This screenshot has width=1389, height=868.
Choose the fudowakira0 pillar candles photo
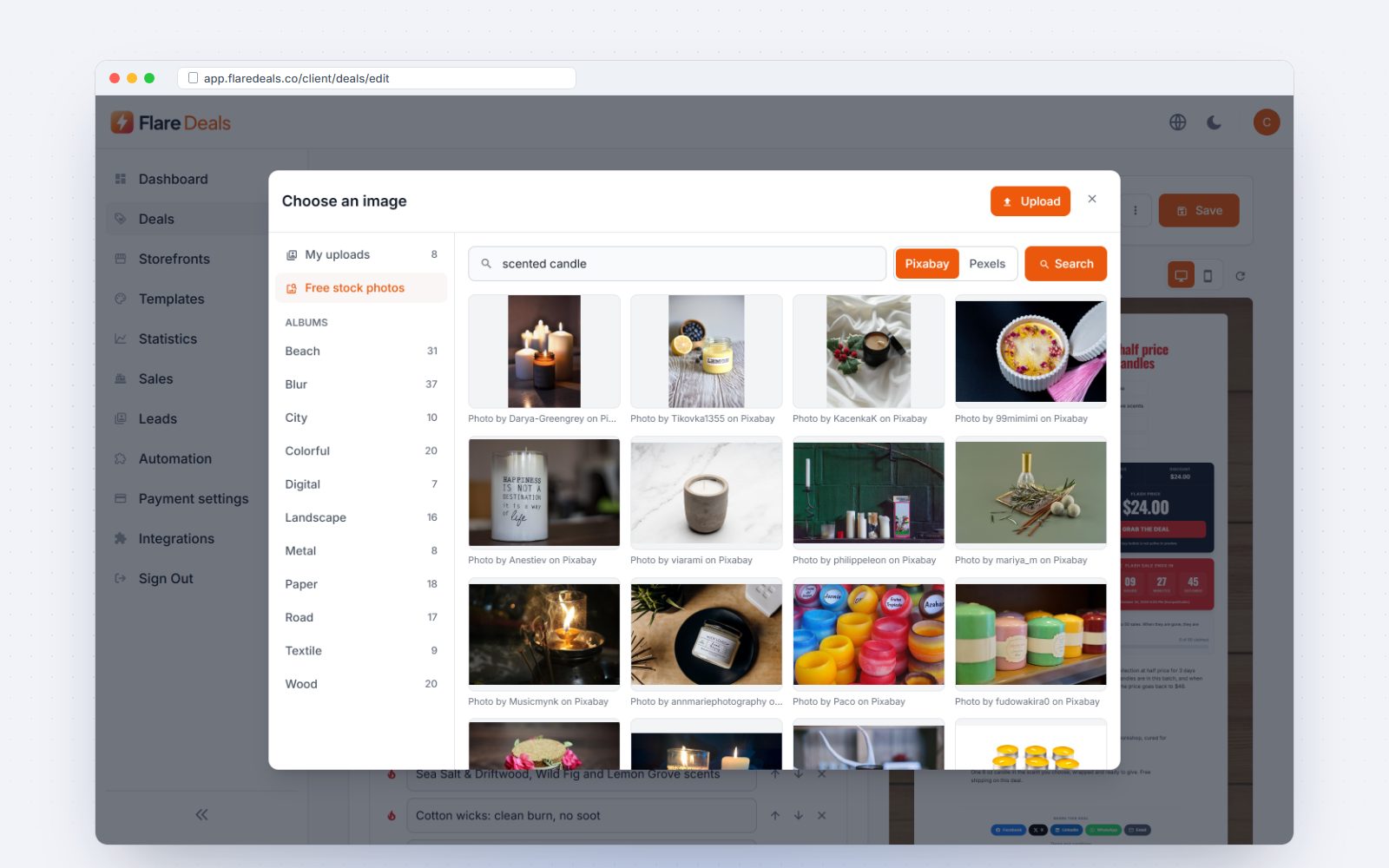1030,634
